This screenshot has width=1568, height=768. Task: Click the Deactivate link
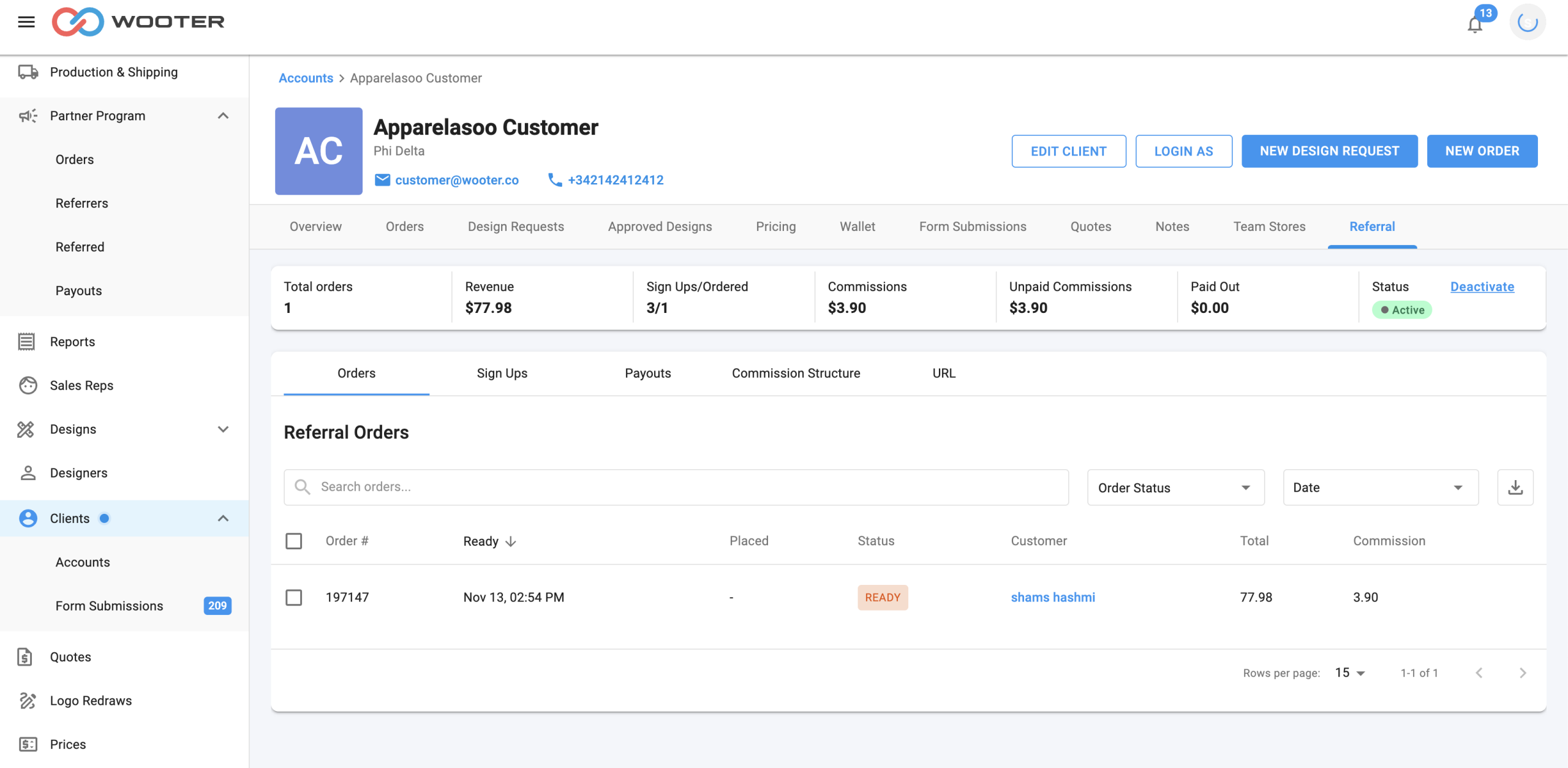[x=1482, y=287]
